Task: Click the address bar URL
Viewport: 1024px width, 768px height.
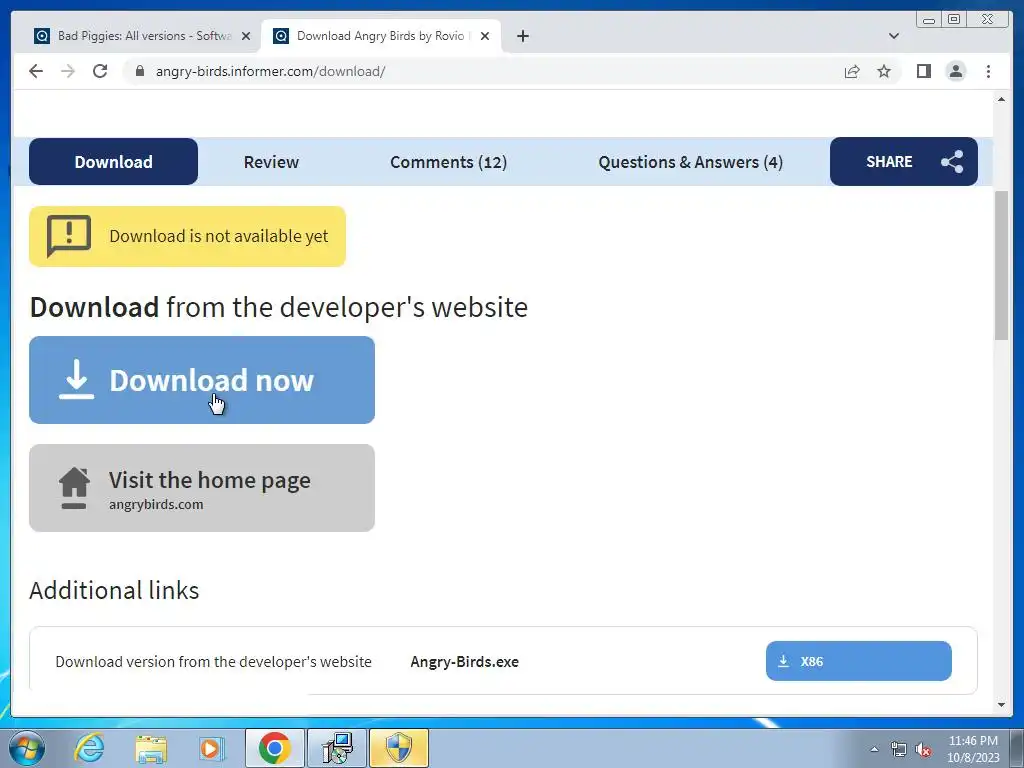Action: 270,71
